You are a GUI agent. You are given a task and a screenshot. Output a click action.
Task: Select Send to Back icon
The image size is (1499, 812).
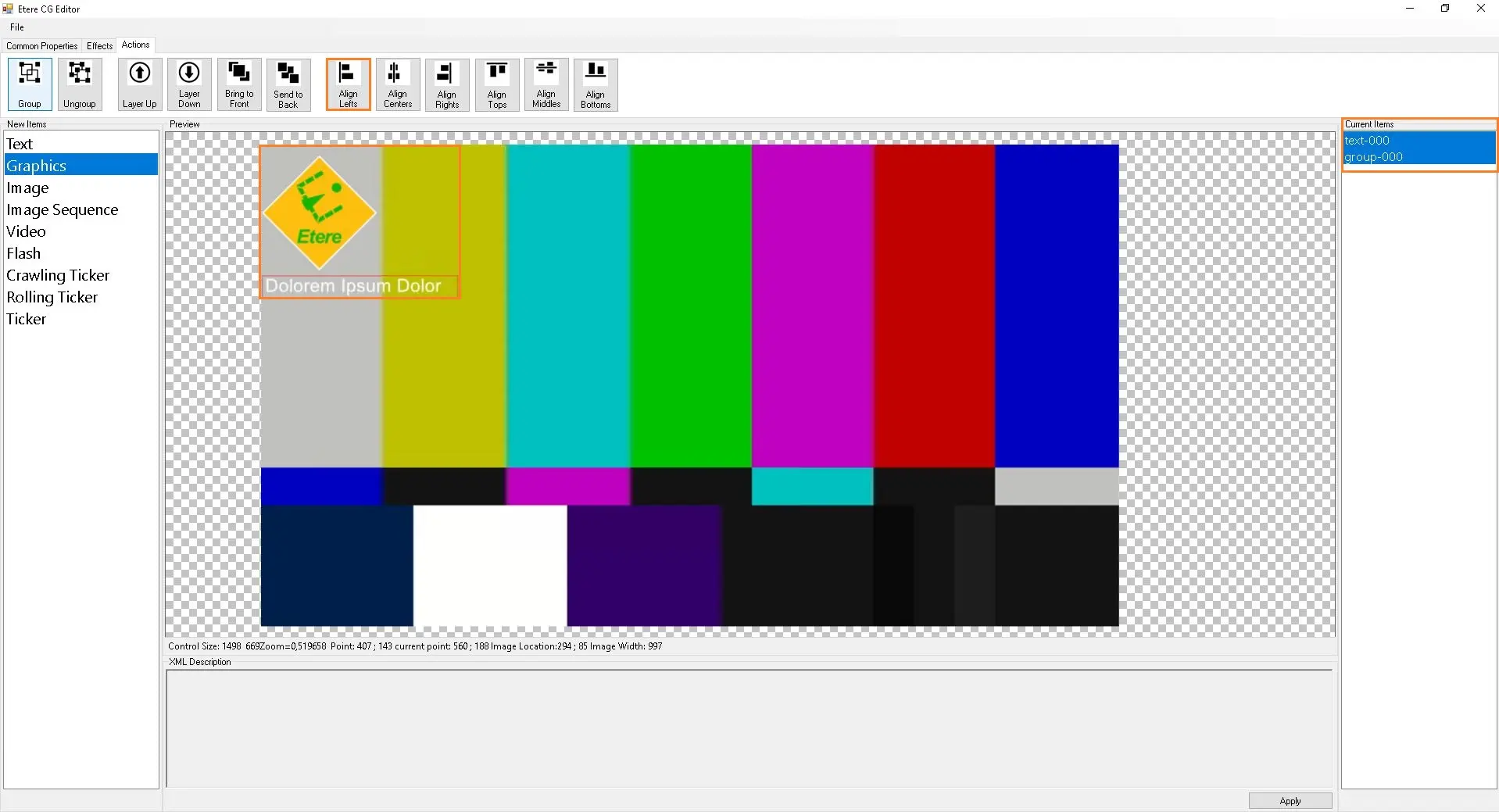point(288,84)
